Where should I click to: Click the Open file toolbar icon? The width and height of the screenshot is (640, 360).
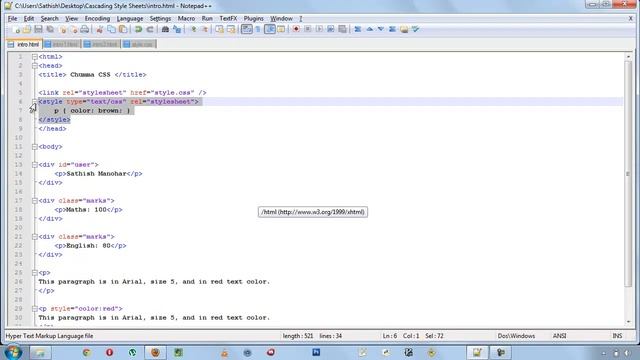click(27, 29)
